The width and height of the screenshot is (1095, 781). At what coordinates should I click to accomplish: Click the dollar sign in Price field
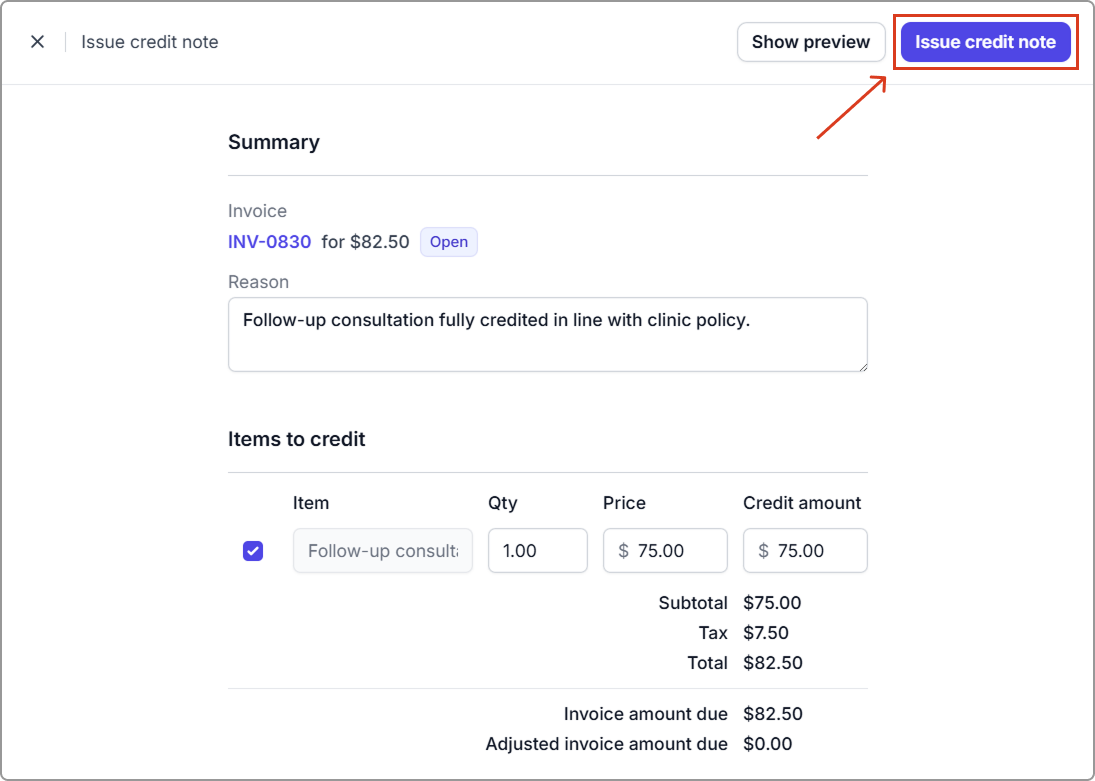click(x=624, y=551)
